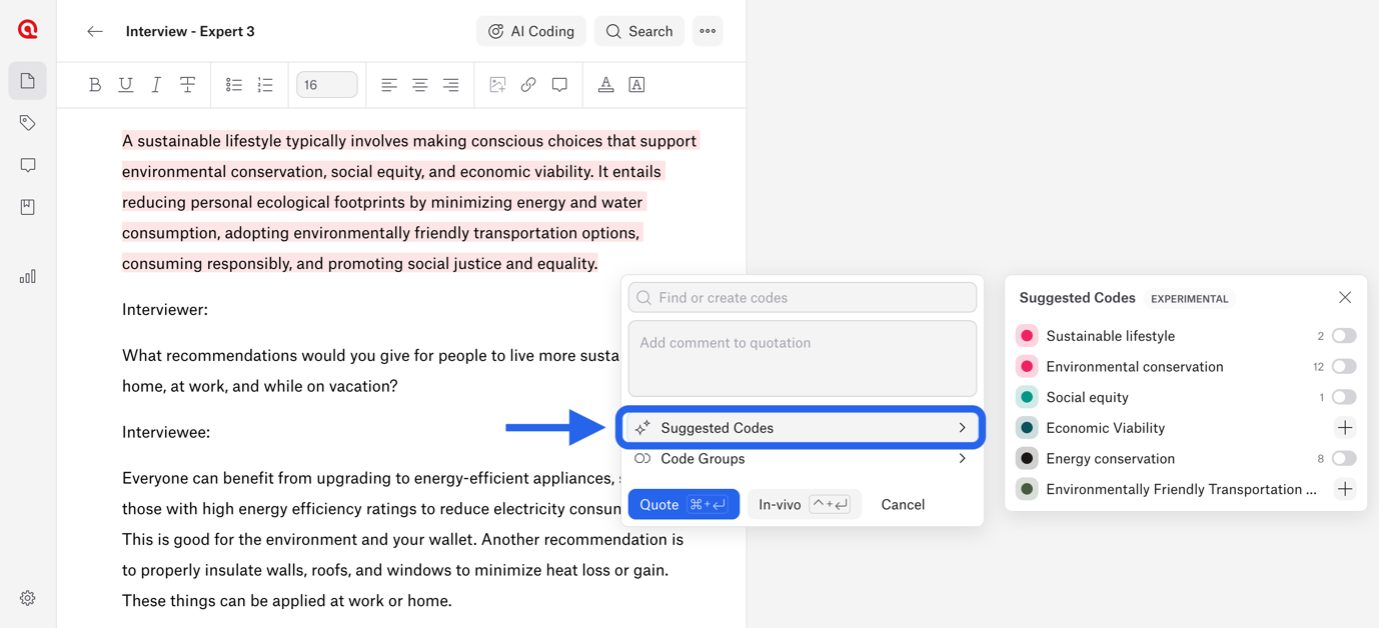
Task: Add a hyperlink via link icon
Action: tap(528, 85)
